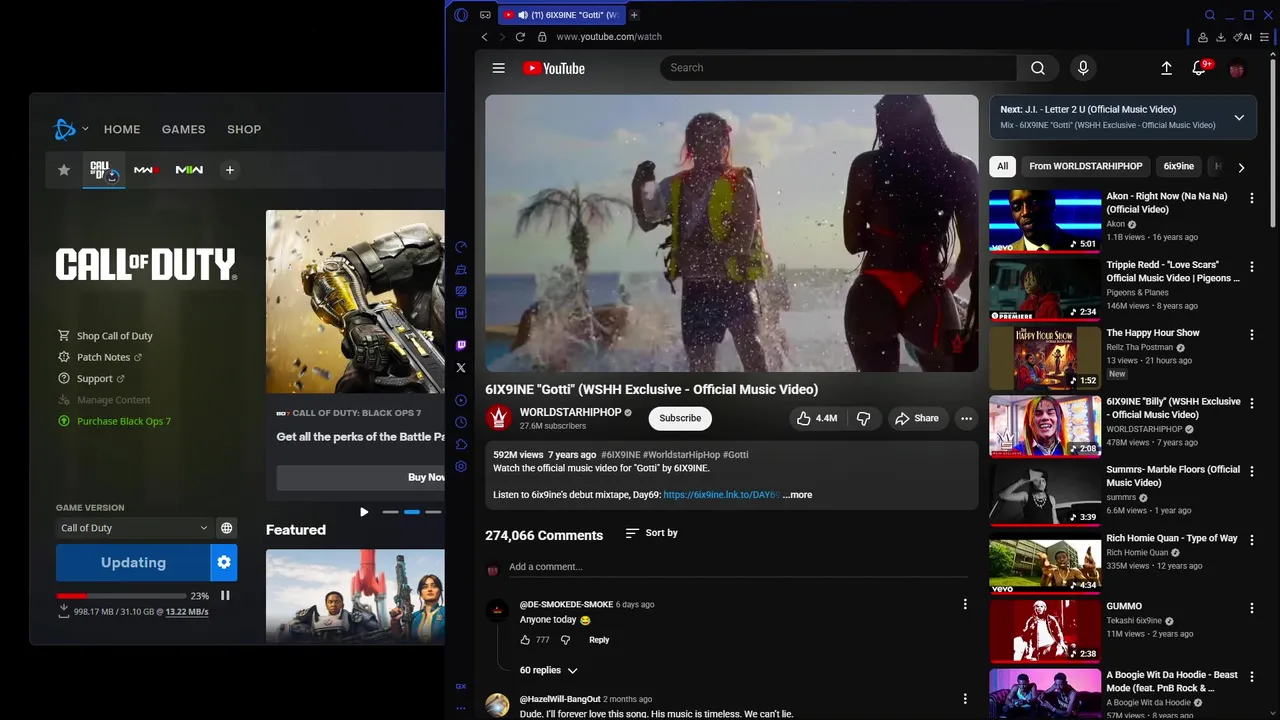Image resolution: width=1280 pixels, height=720 pixels.
Task: Share the Gotti video
Action: pos(917,418)
